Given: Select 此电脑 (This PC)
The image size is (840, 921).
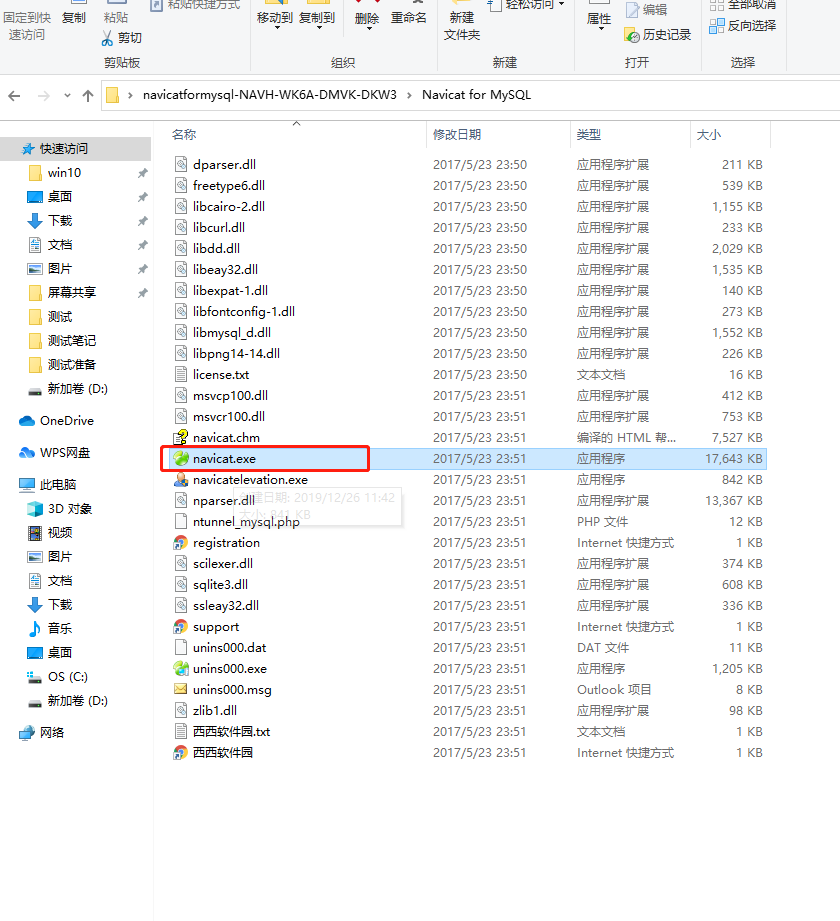Looking at the screenshot, I should click(x=48, y=485).
